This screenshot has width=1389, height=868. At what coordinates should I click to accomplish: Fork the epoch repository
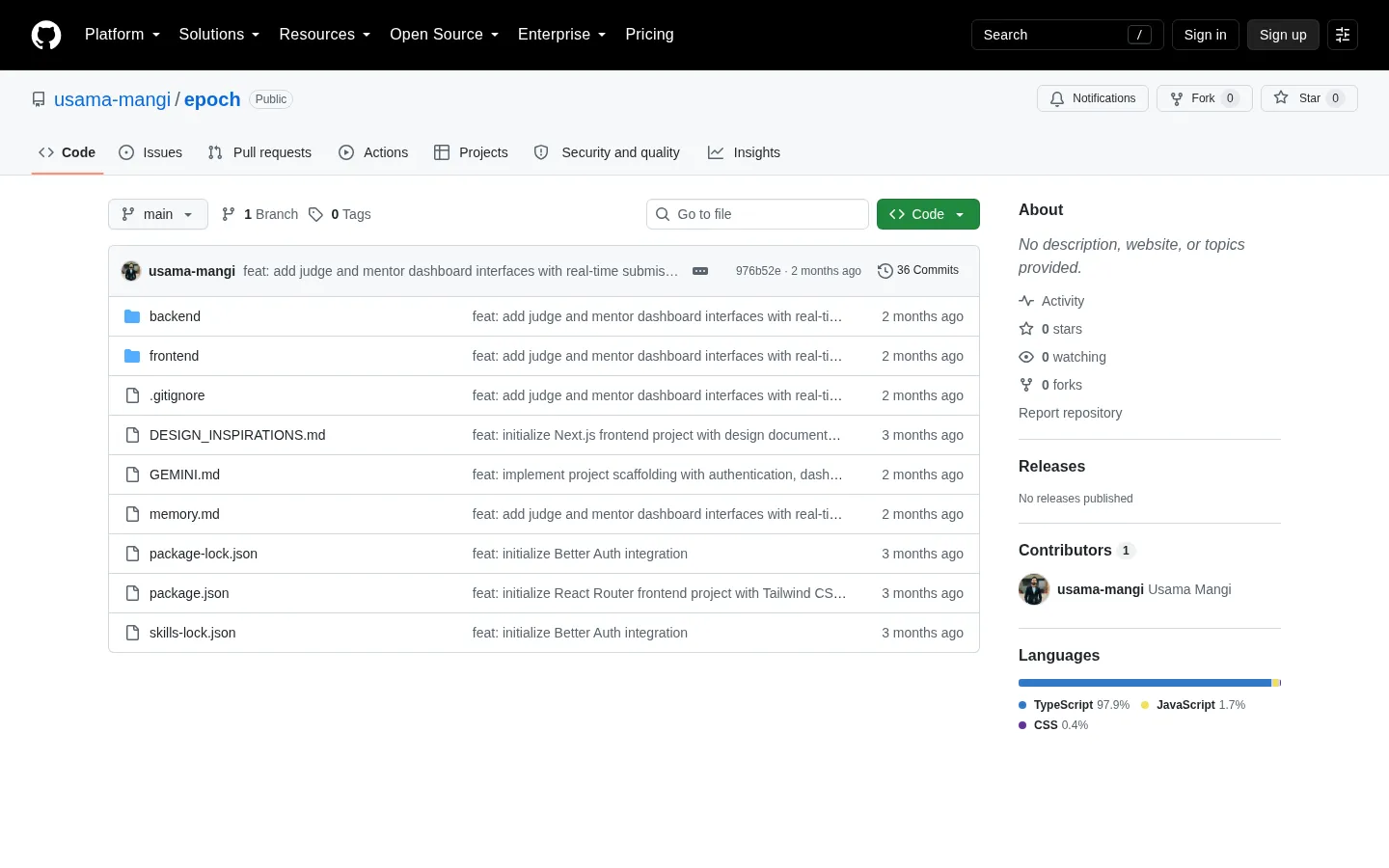tap(1205, 98)
